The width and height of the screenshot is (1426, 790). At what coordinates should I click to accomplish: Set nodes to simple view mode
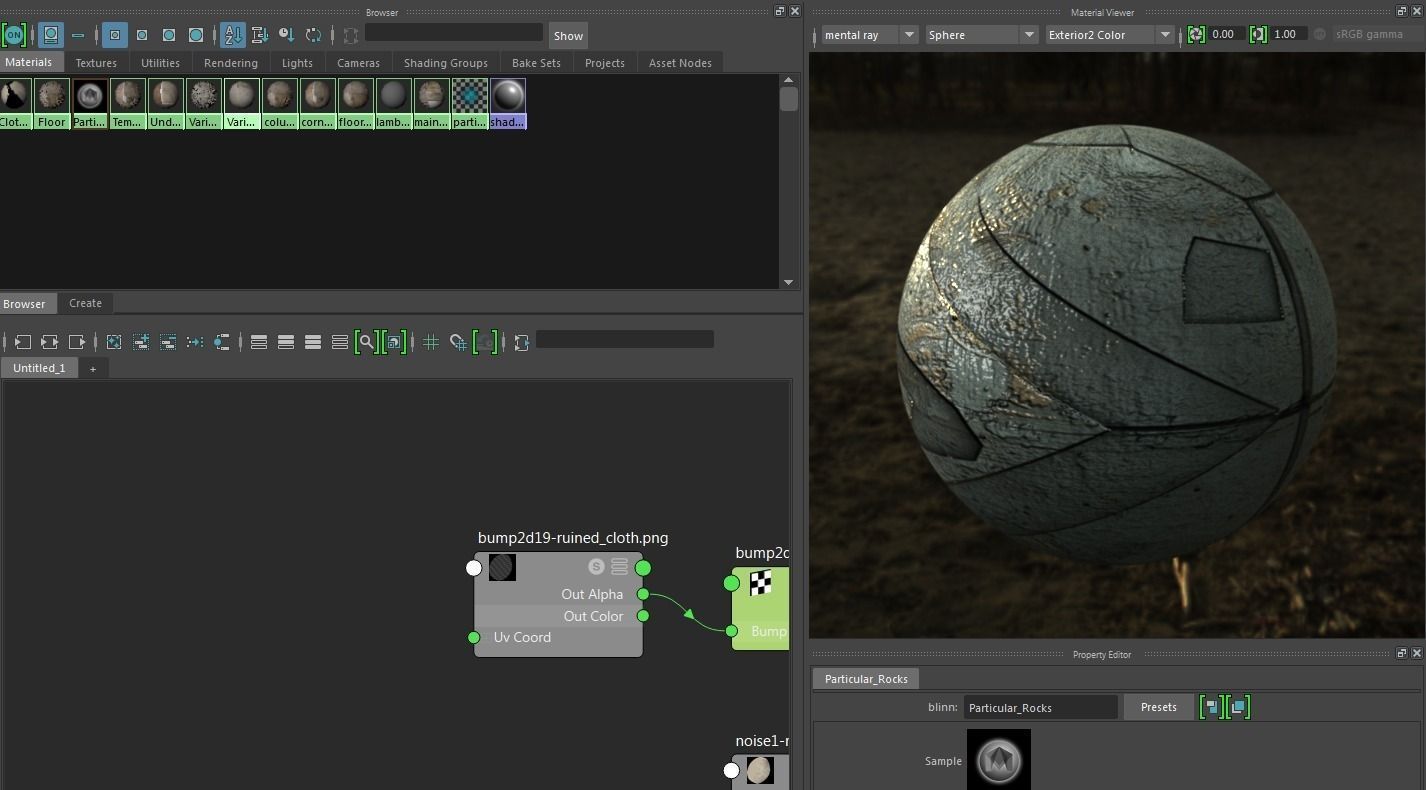tap(259, 342)
